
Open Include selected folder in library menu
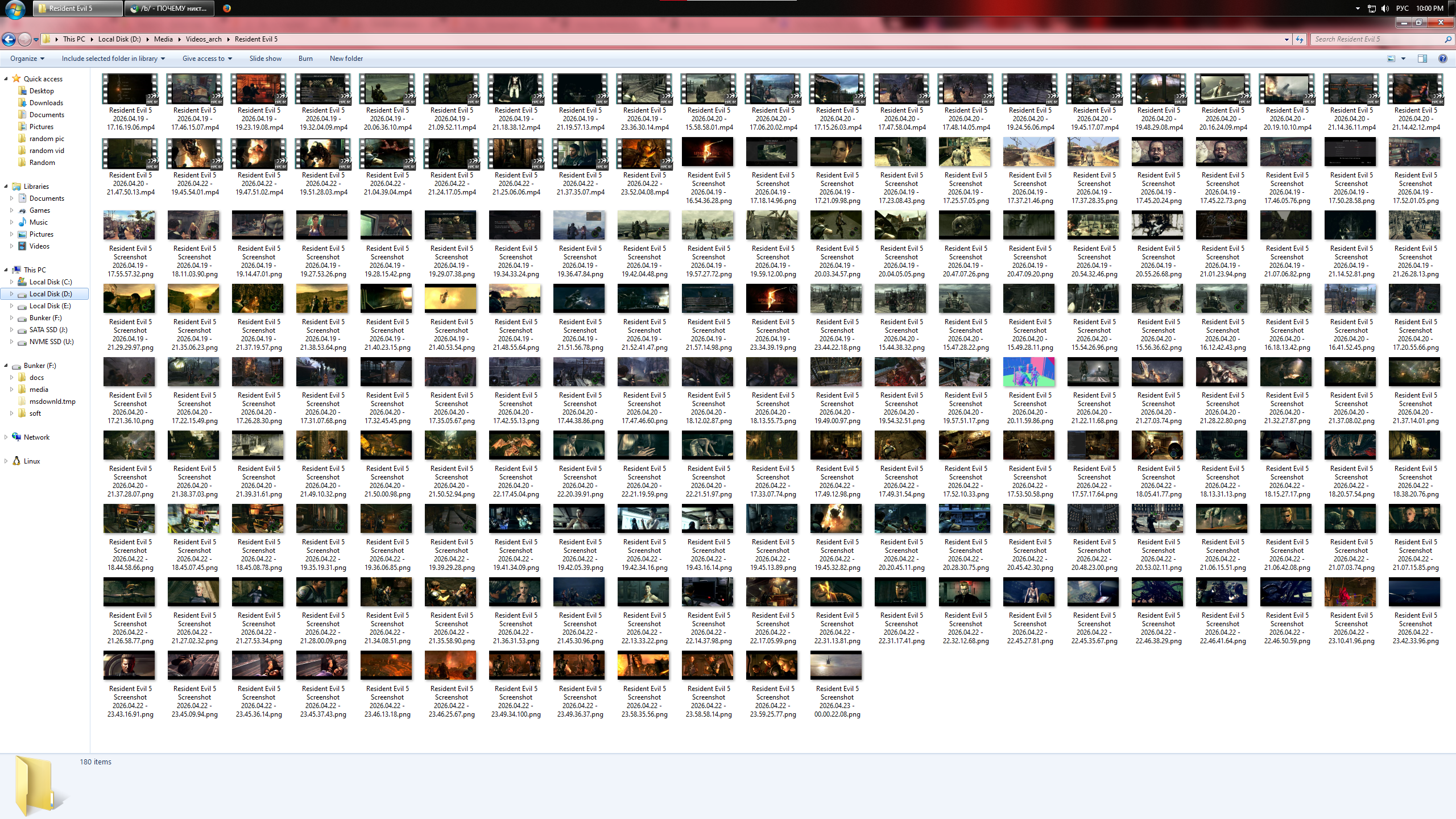tap(113, 59)
